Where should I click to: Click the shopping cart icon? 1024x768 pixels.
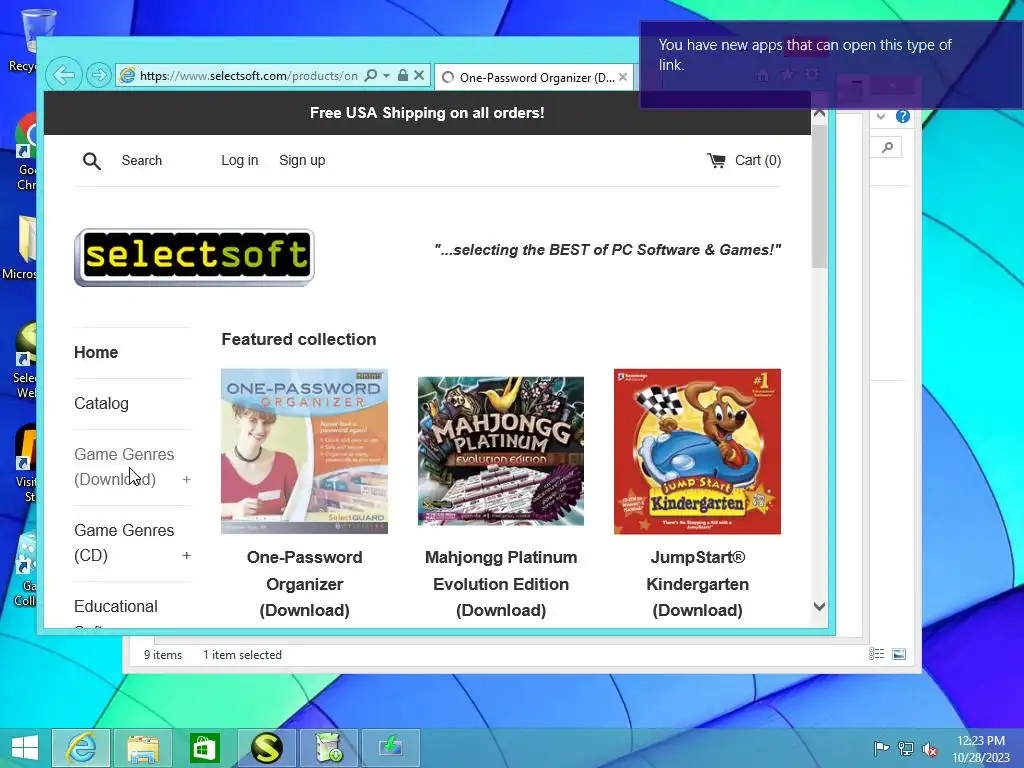point(716,161)
